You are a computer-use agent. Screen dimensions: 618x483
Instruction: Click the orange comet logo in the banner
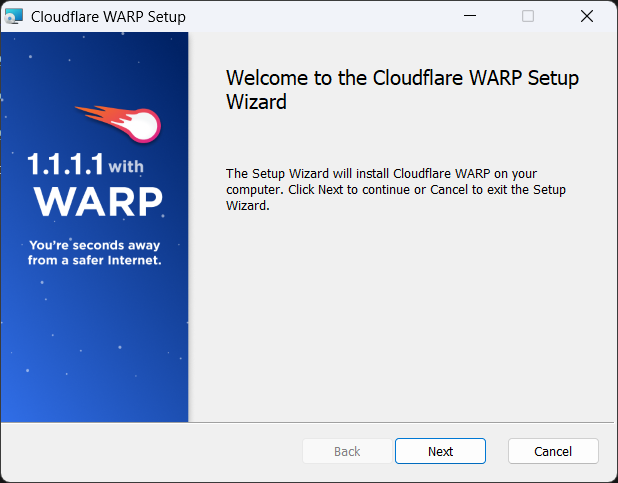tap(121, 122)
